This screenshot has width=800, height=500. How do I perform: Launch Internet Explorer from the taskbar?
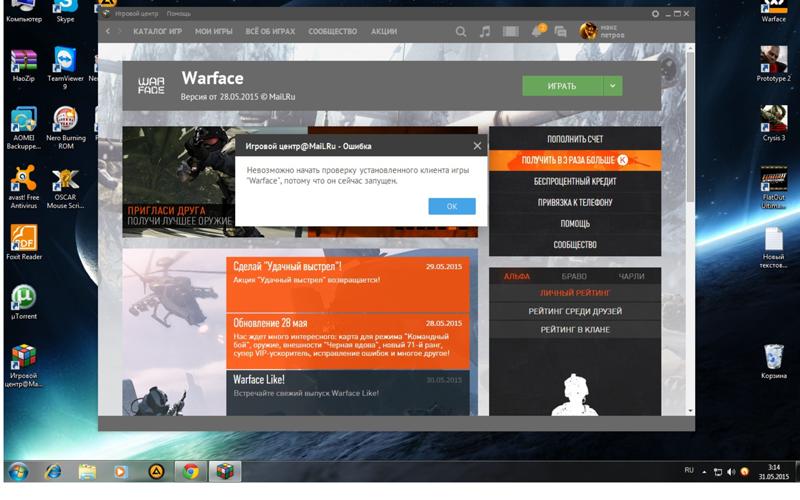(53, 471)
